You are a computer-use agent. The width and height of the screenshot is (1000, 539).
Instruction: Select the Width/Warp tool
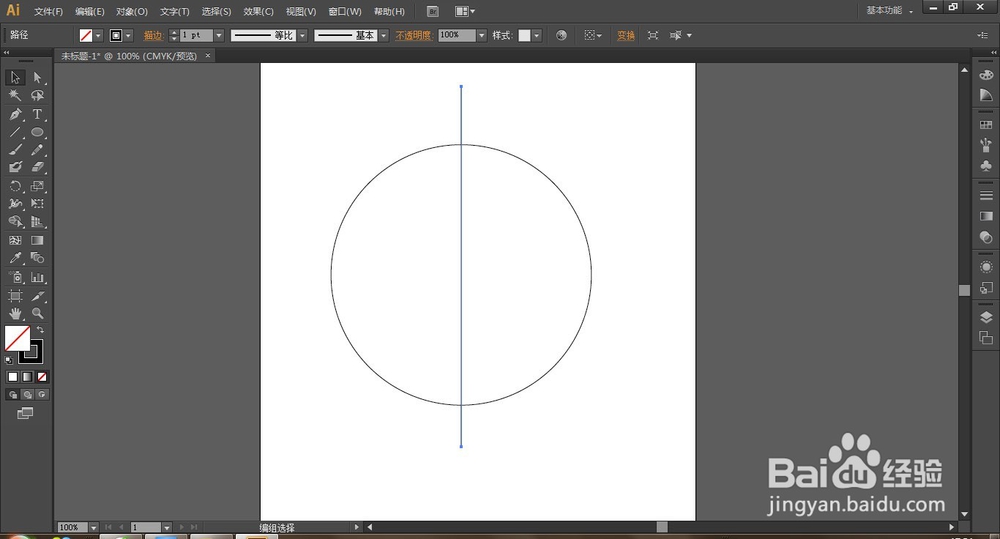[15, 204]
